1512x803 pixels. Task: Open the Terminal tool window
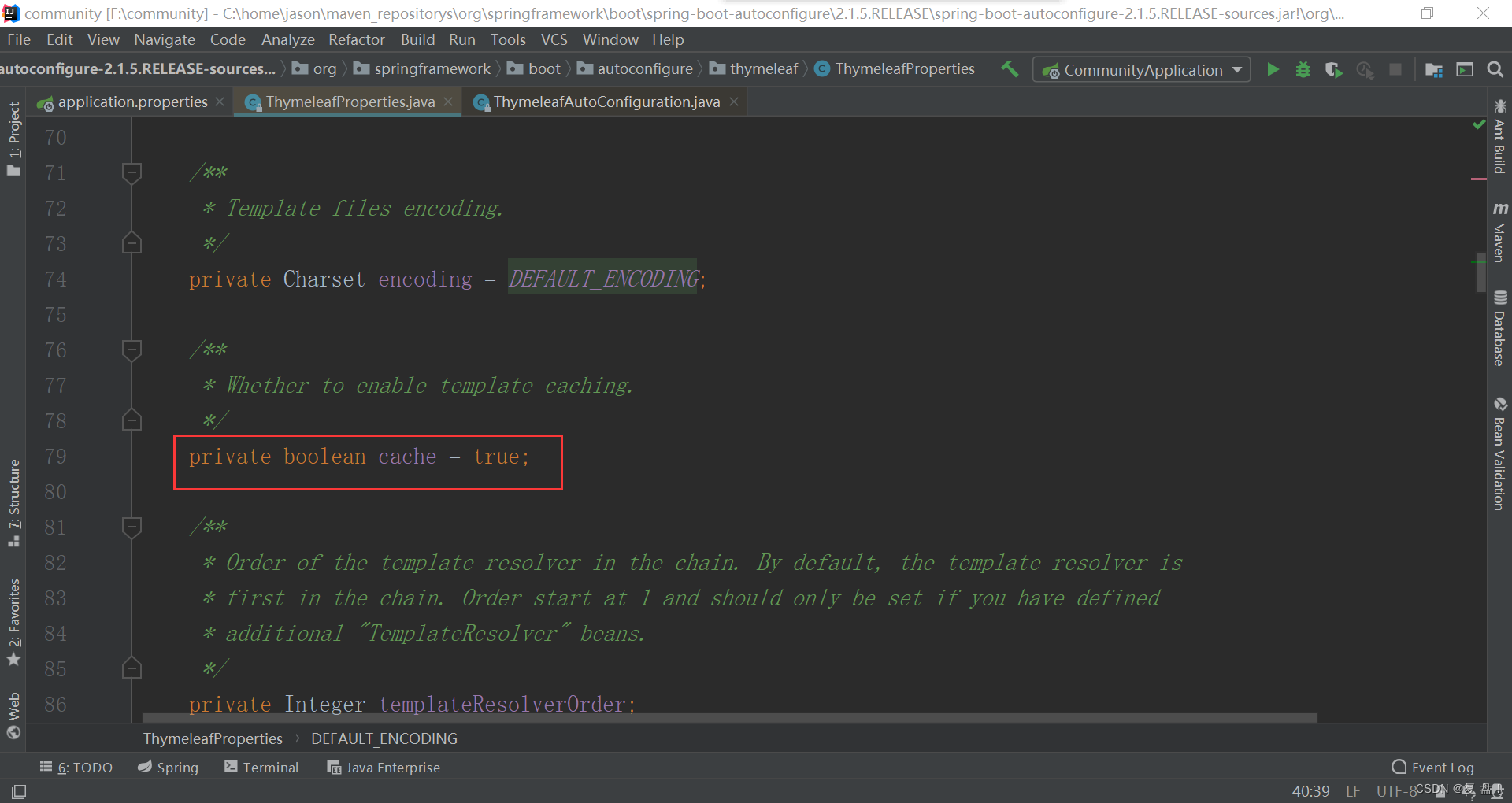tap(261, 767)
